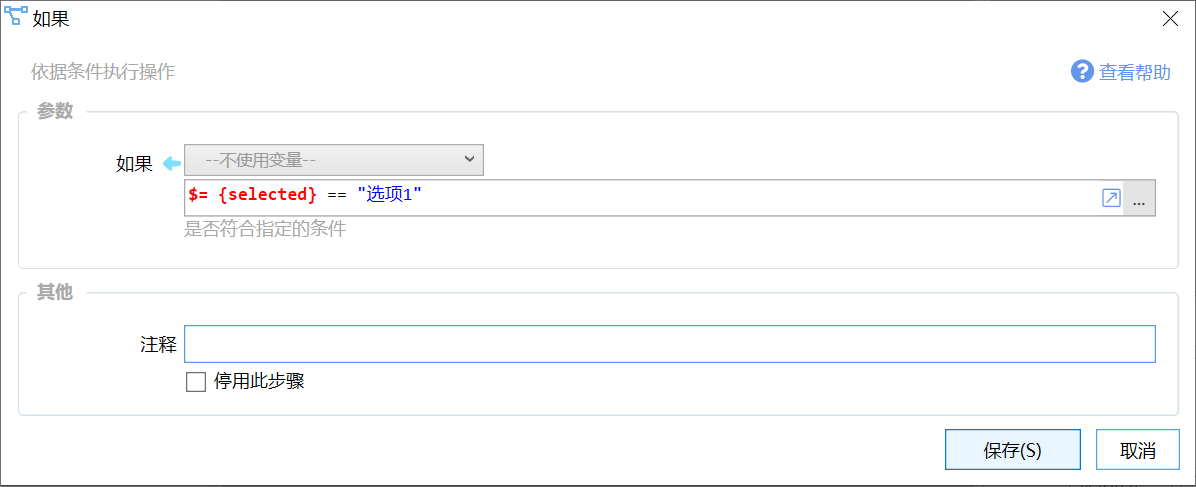
Task: Click inside the condition expression field
Action: (x=641, y=198)
